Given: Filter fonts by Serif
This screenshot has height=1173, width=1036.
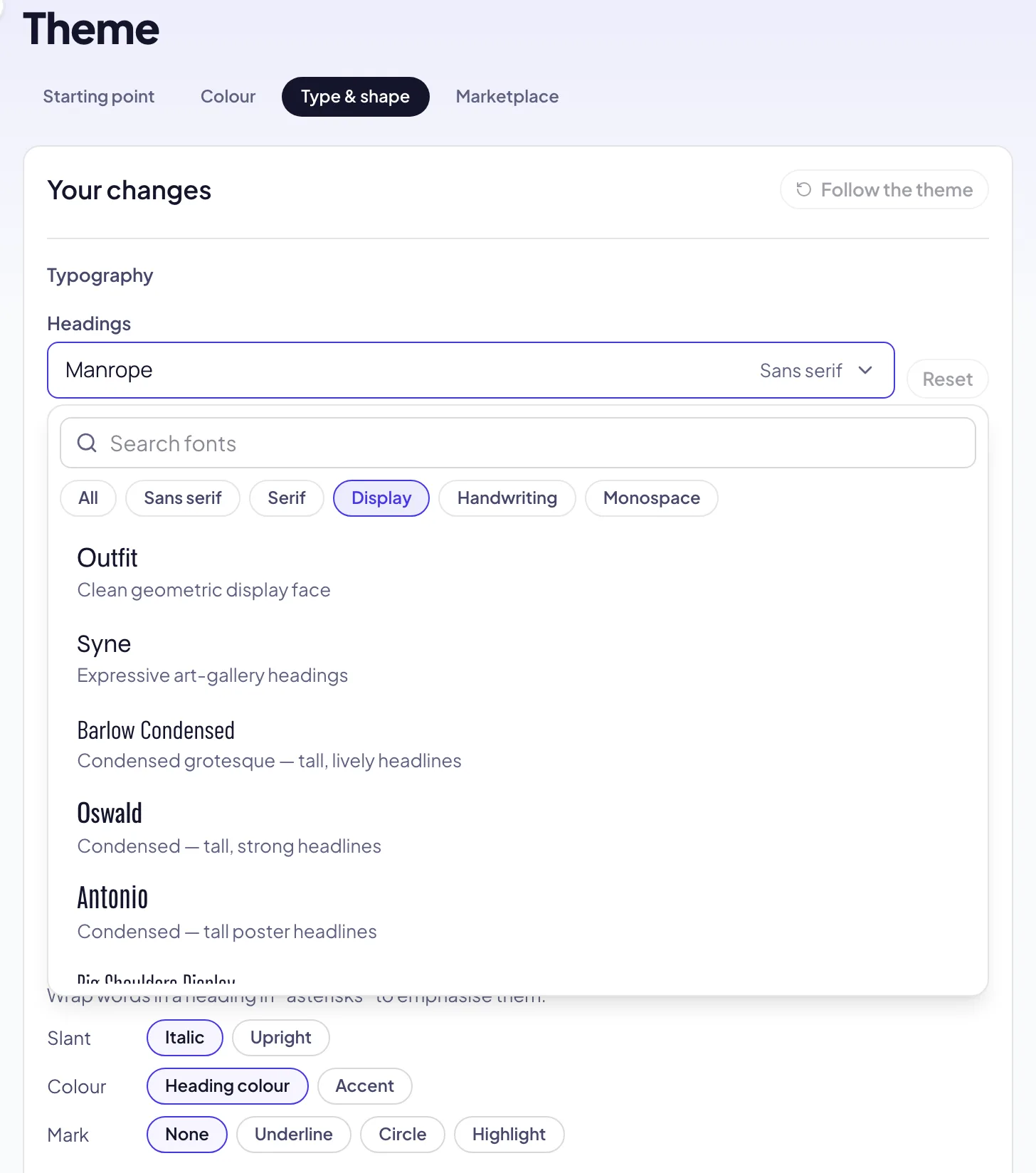Looking at the screenshot, I should coord(287,498).
